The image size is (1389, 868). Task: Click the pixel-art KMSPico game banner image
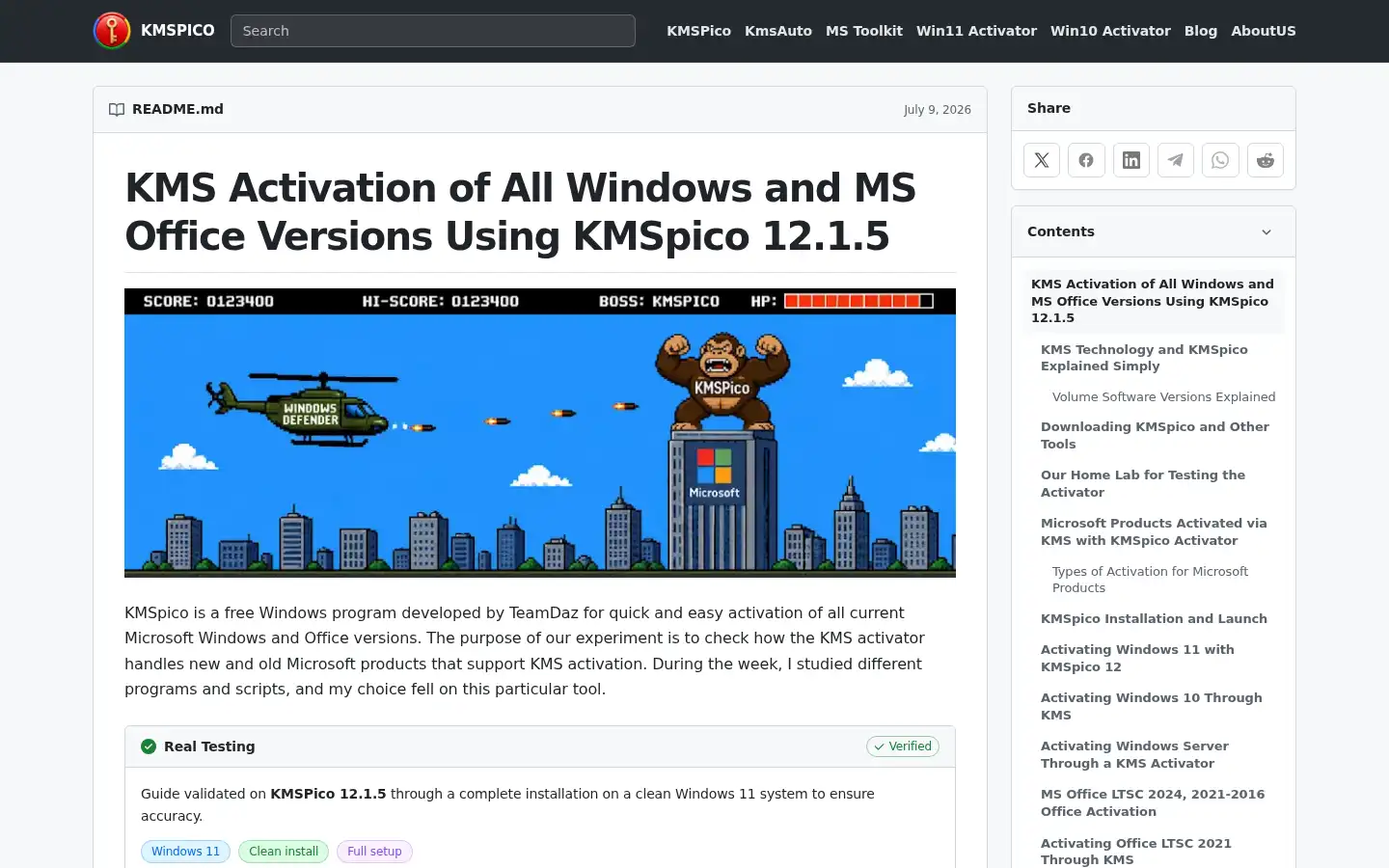(x=540, y=433)
